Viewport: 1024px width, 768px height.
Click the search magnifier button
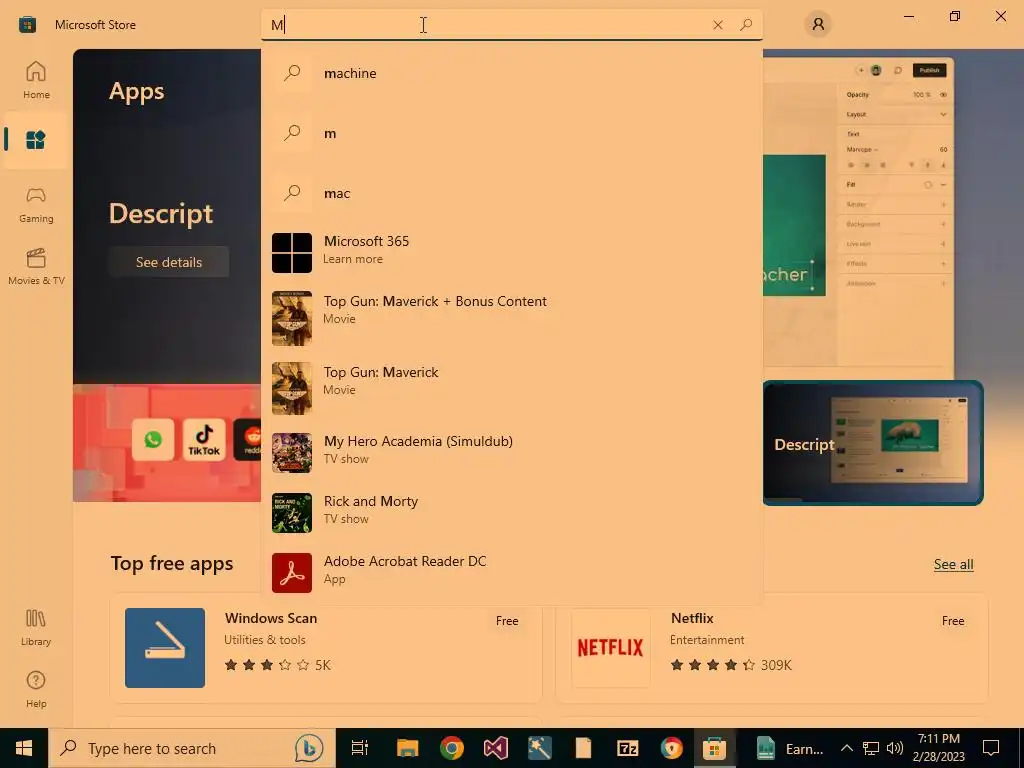[x=746, y=25]
